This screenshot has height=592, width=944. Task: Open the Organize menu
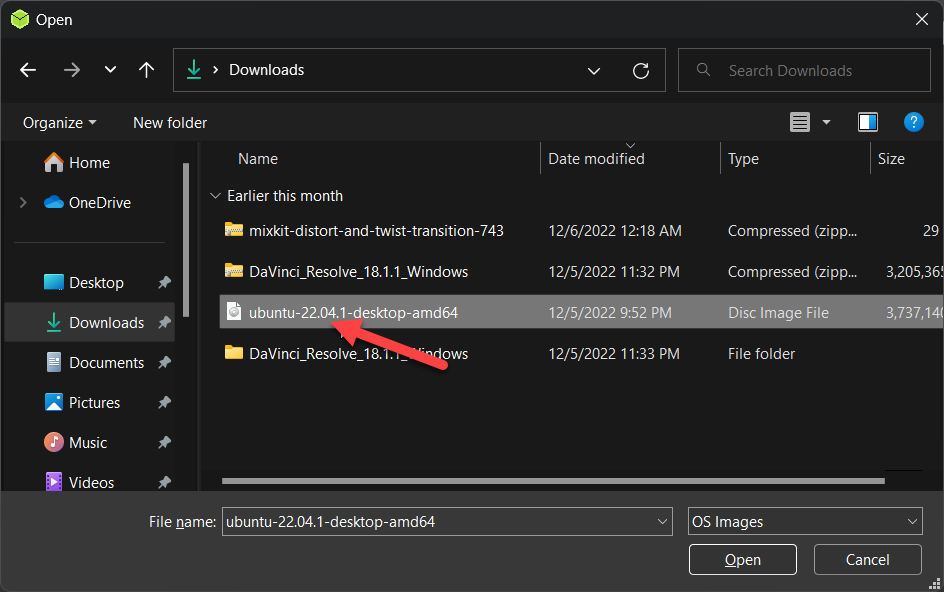pyautogui.click(x=59, y=123)
